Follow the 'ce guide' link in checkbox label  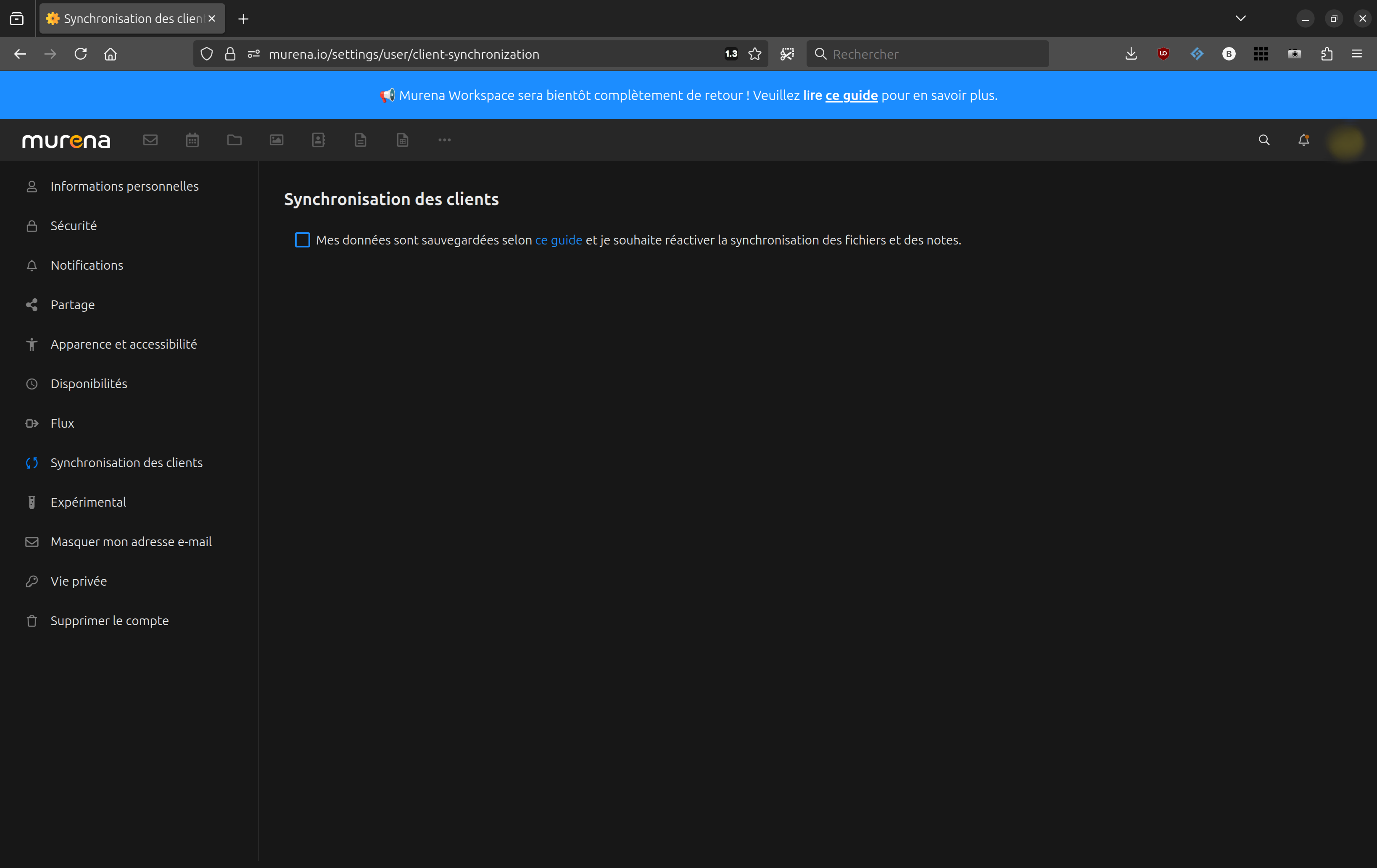pyautogui.click(x=559, y=240)
